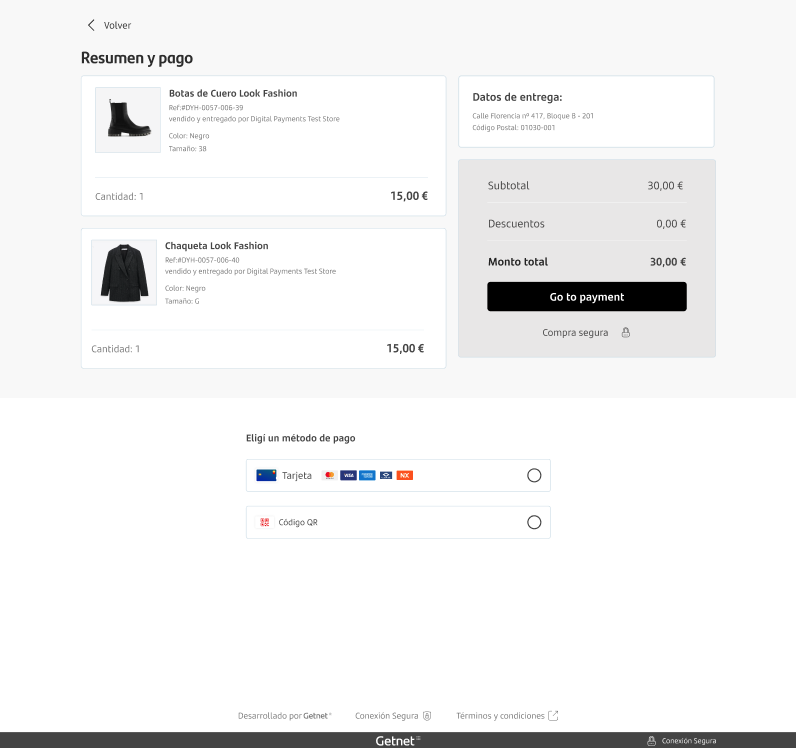The width and height of the screenshot is (796, 748).
Task: Click the American Express card logo
Action: click(367, 475)
